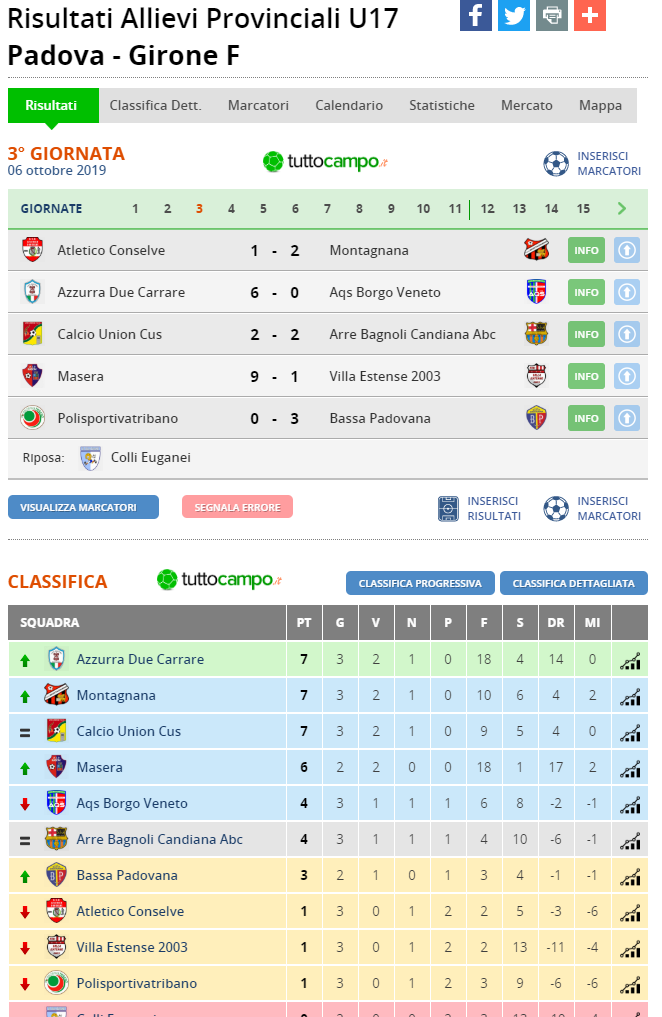Open the orange plus share icon
662x1017 pixels.
coord(590,15)
